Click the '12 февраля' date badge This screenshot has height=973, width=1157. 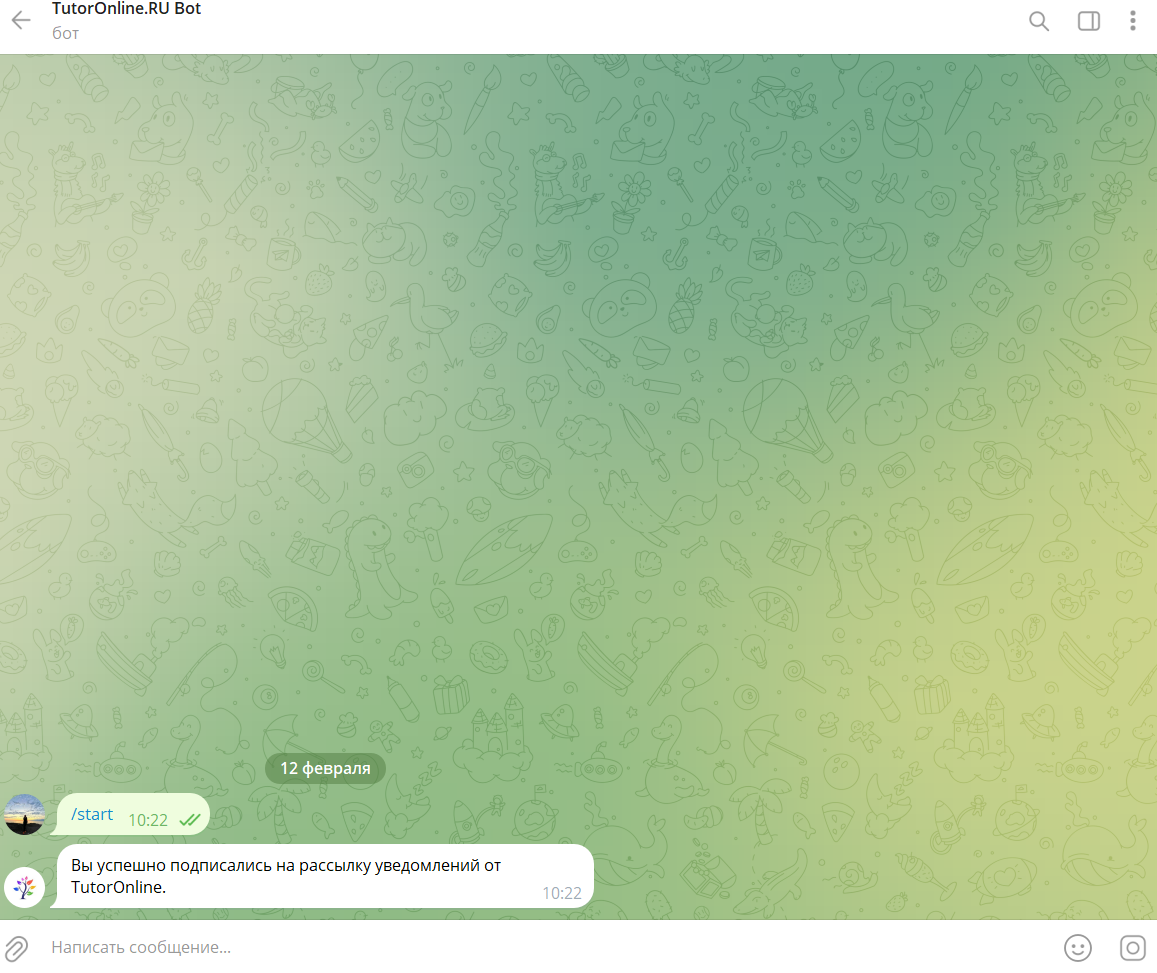pos(325,768)
